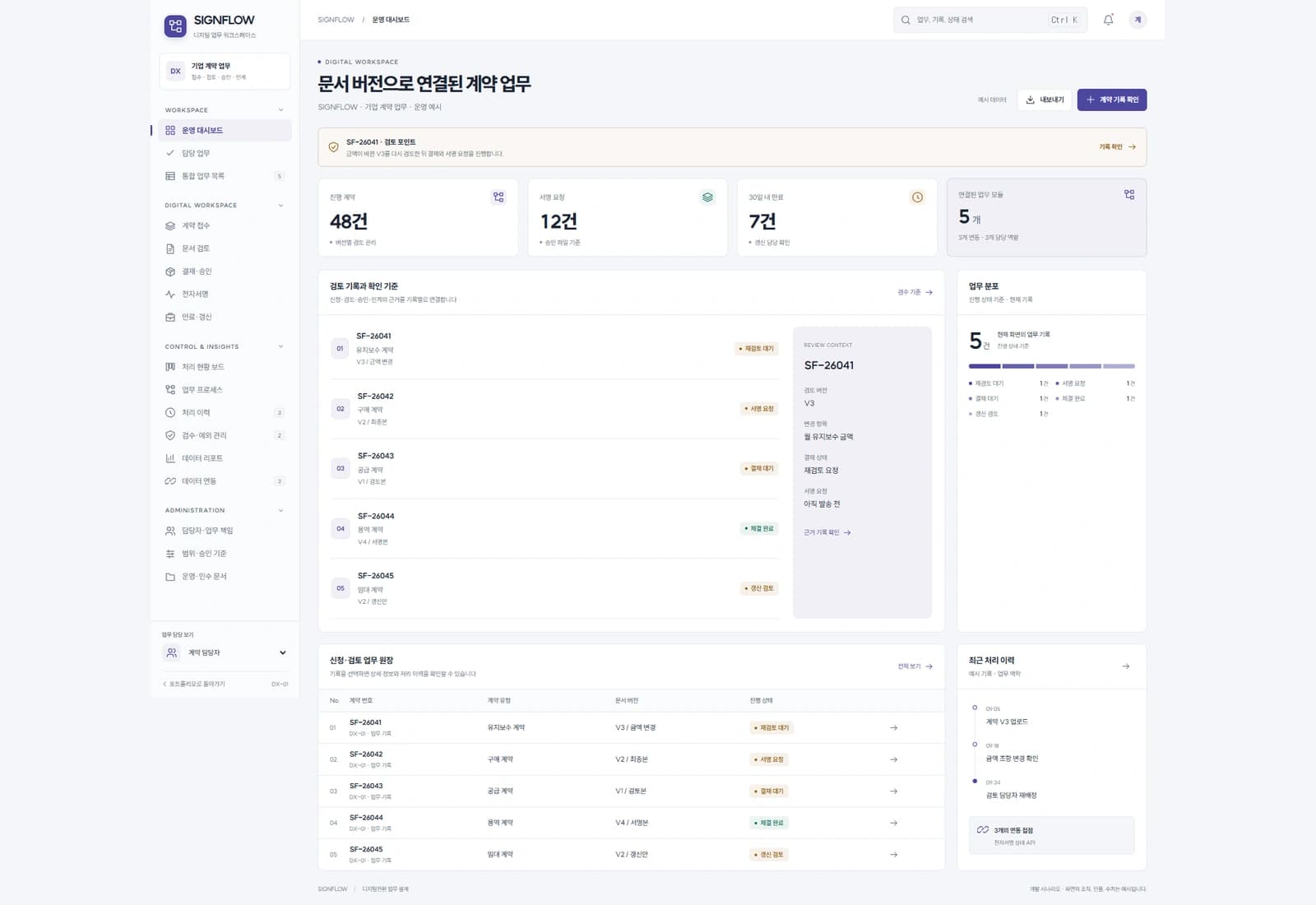Open the 전체 보기 link
1316x905 pixels.
point(915,666)
